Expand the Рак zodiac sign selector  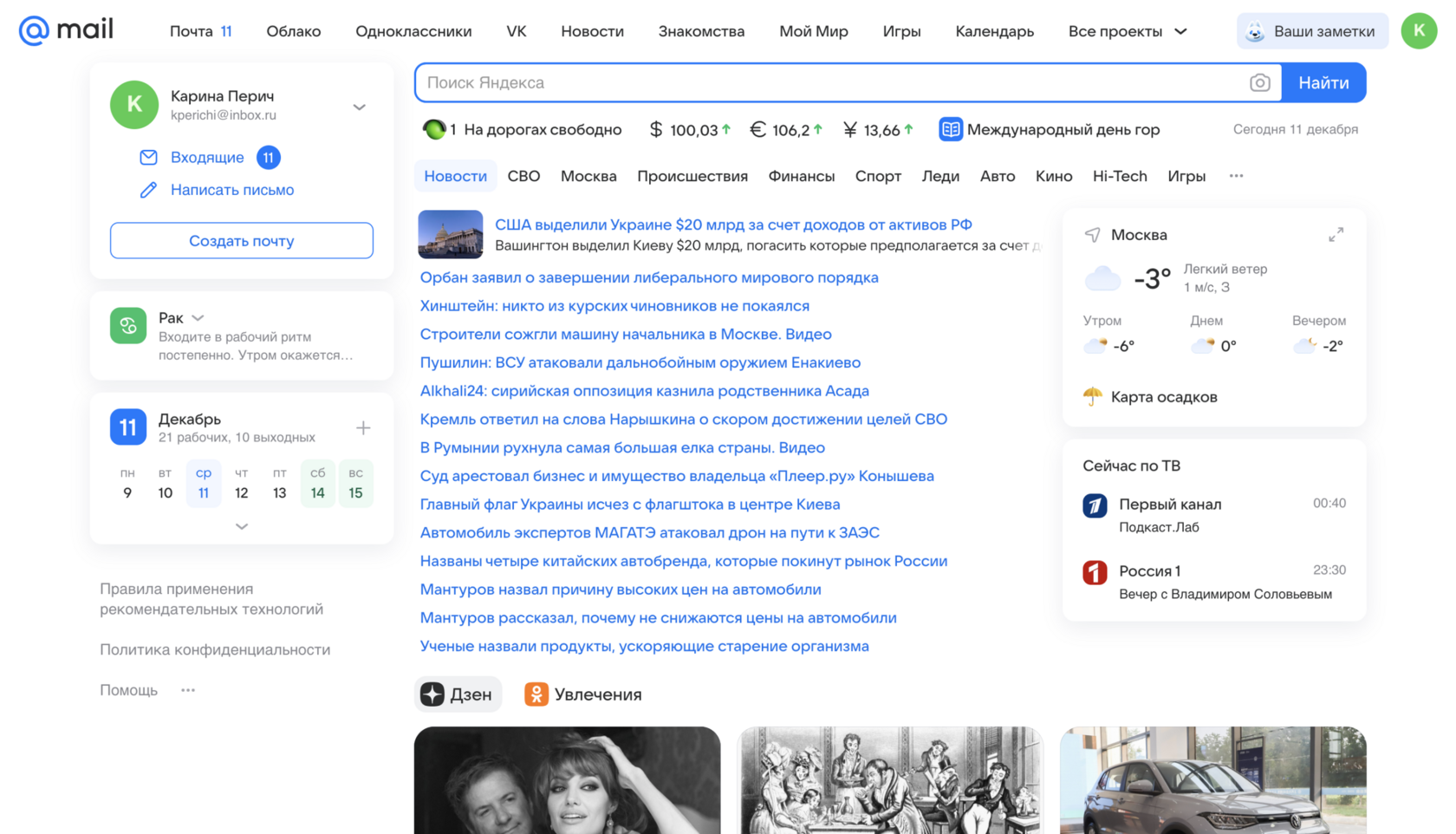click(x=198, y=318)
